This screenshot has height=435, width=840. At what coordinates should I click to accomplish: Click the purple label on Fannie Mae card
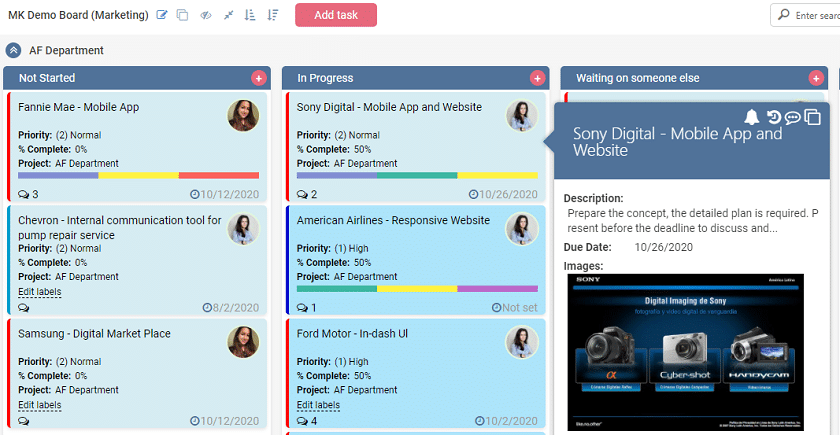[58, 175]
